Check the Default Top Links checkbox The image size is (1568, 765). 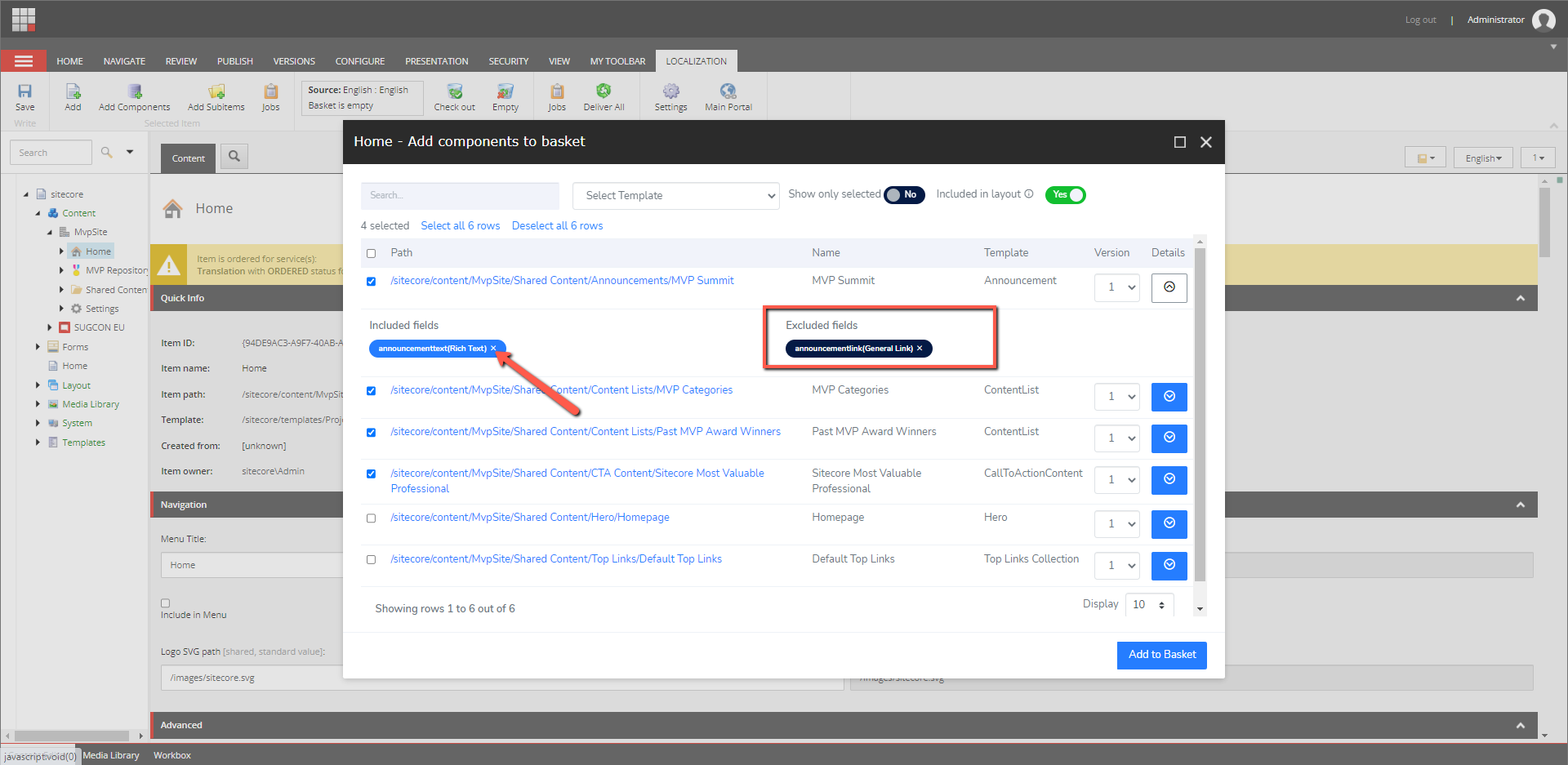[x=372, y=560]
